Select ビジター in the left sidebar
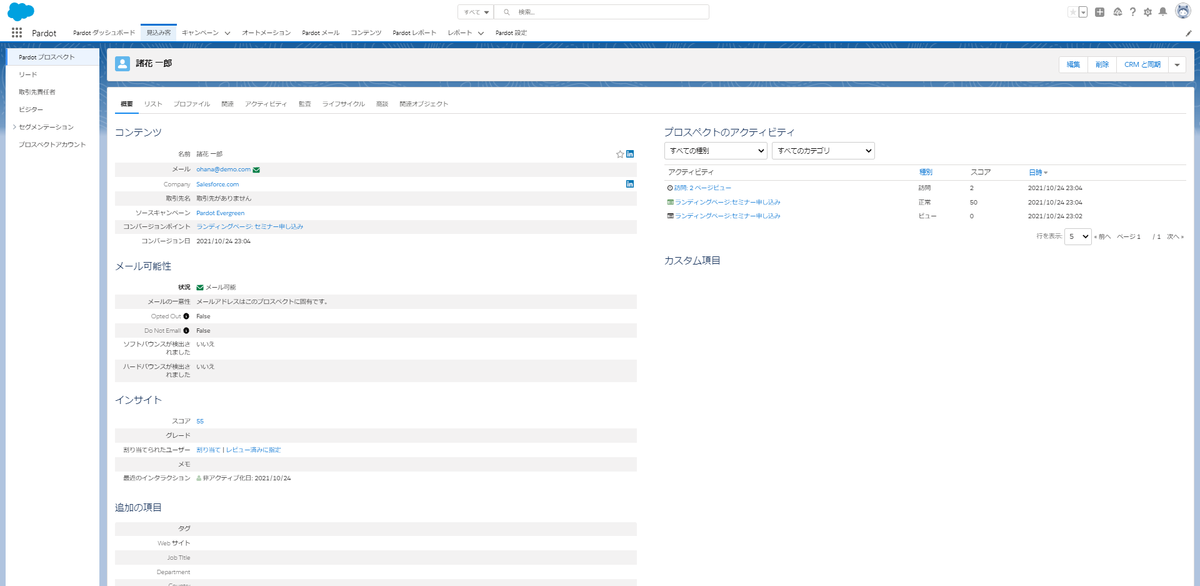Image resolution: width=1200 pixels, height=586 pixels. click(x=30, y=109)
